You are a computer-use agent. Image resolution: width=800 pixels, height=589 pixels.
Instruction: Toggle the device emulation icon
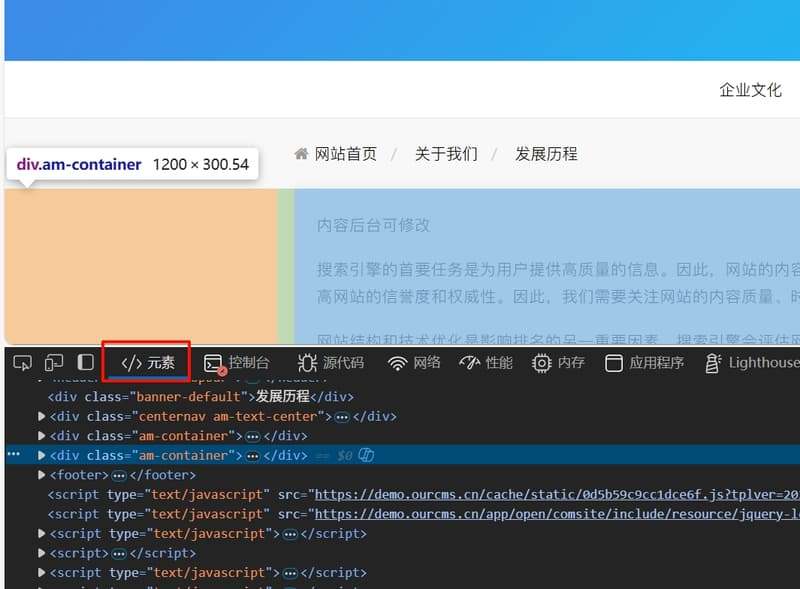[x=54, y=363]
